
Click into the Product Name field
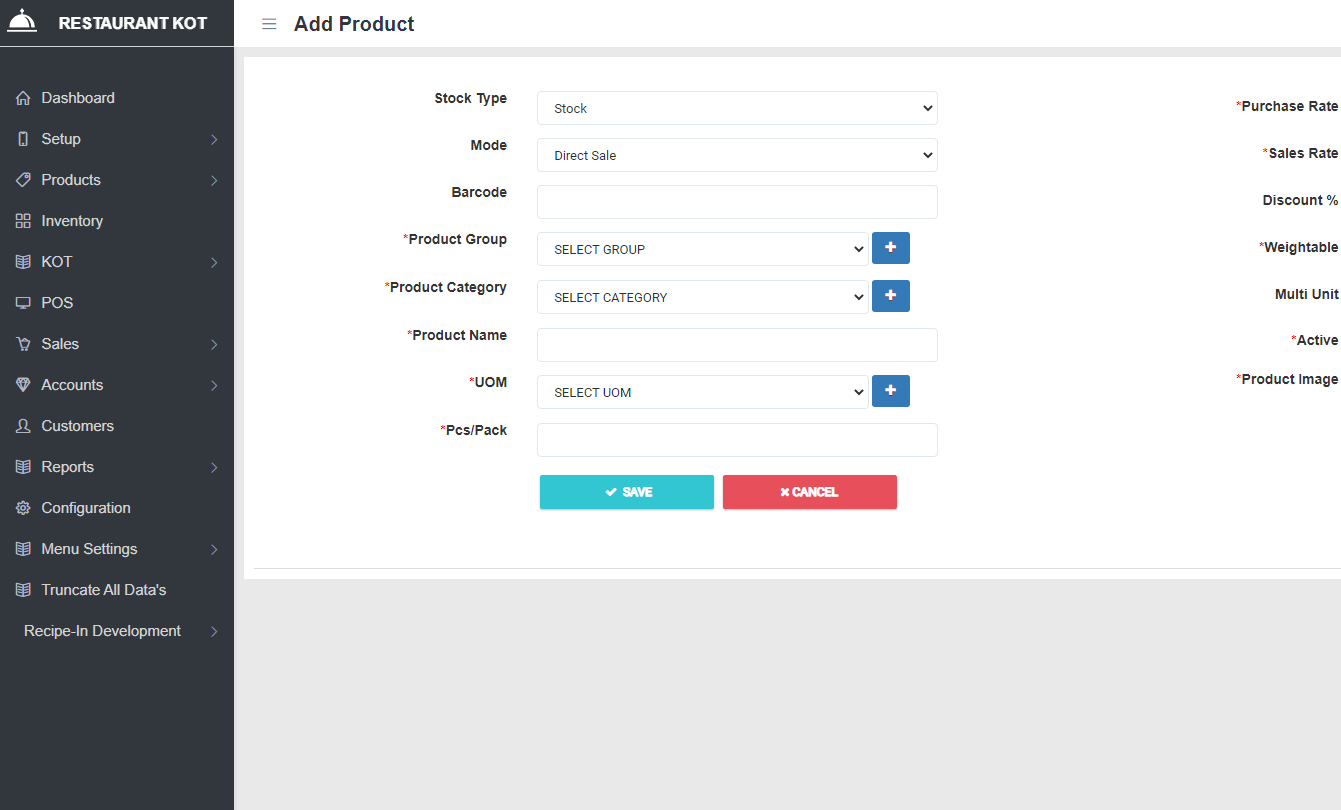coord(737,345)
